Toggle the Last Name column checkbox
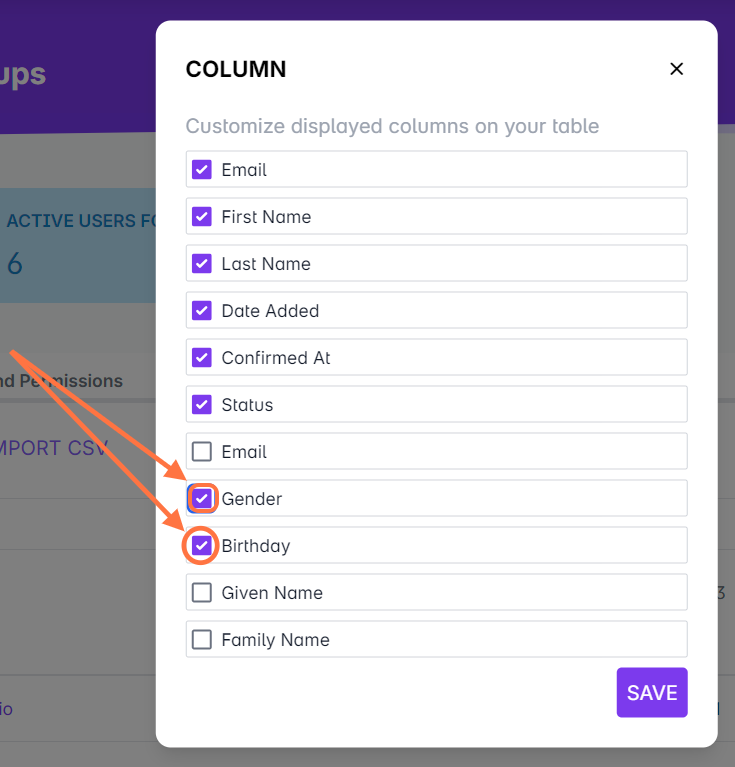735x767 pixels. [202, 264]
